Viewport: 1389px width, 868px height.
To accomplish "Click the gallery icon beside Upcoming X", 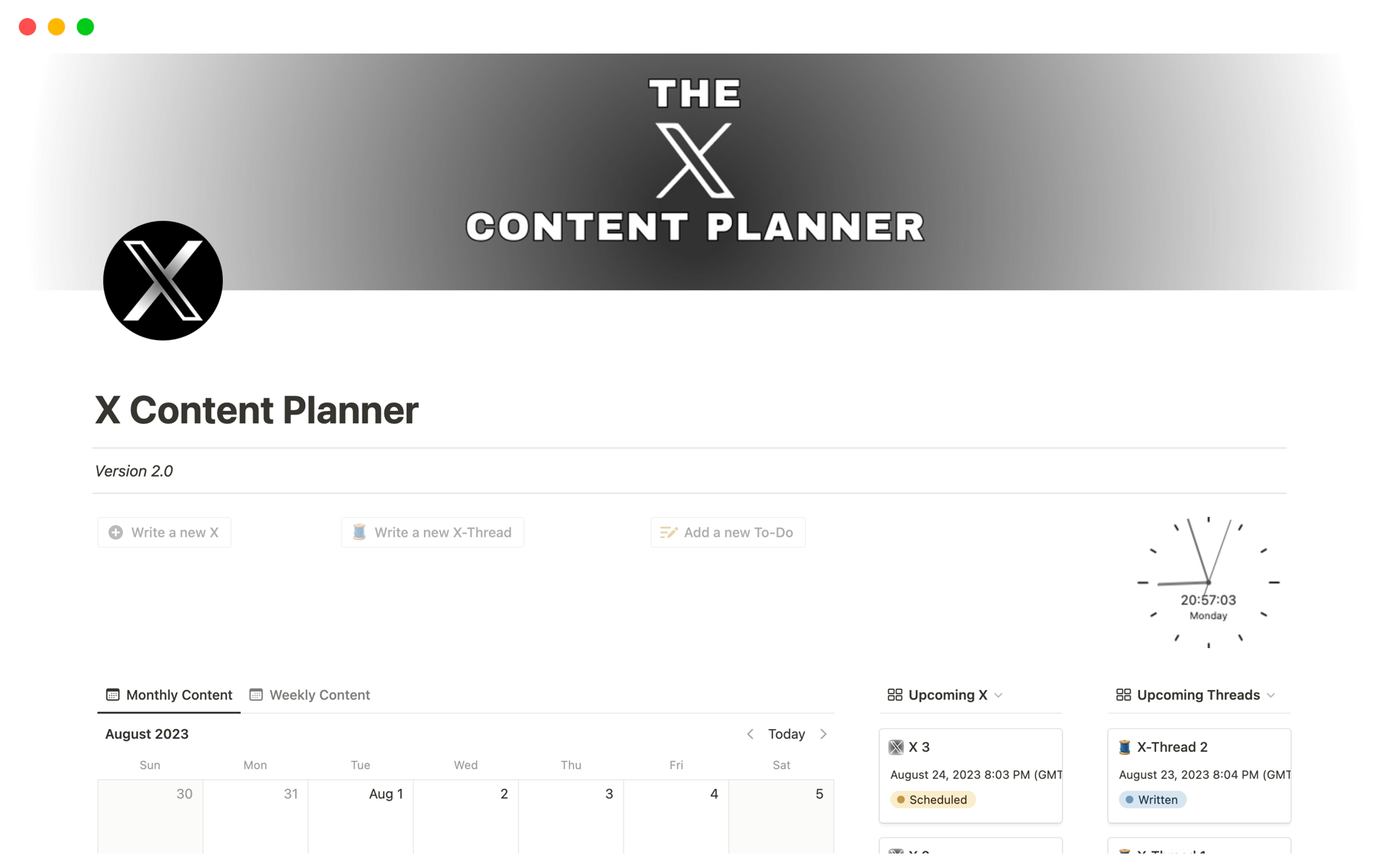I will pos(895,694).
